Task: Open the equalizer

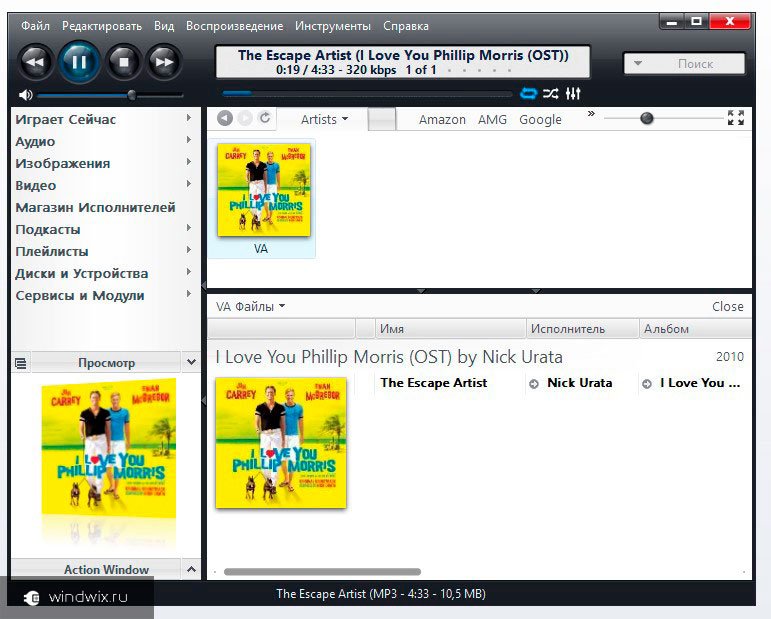Action: [573, 93]
